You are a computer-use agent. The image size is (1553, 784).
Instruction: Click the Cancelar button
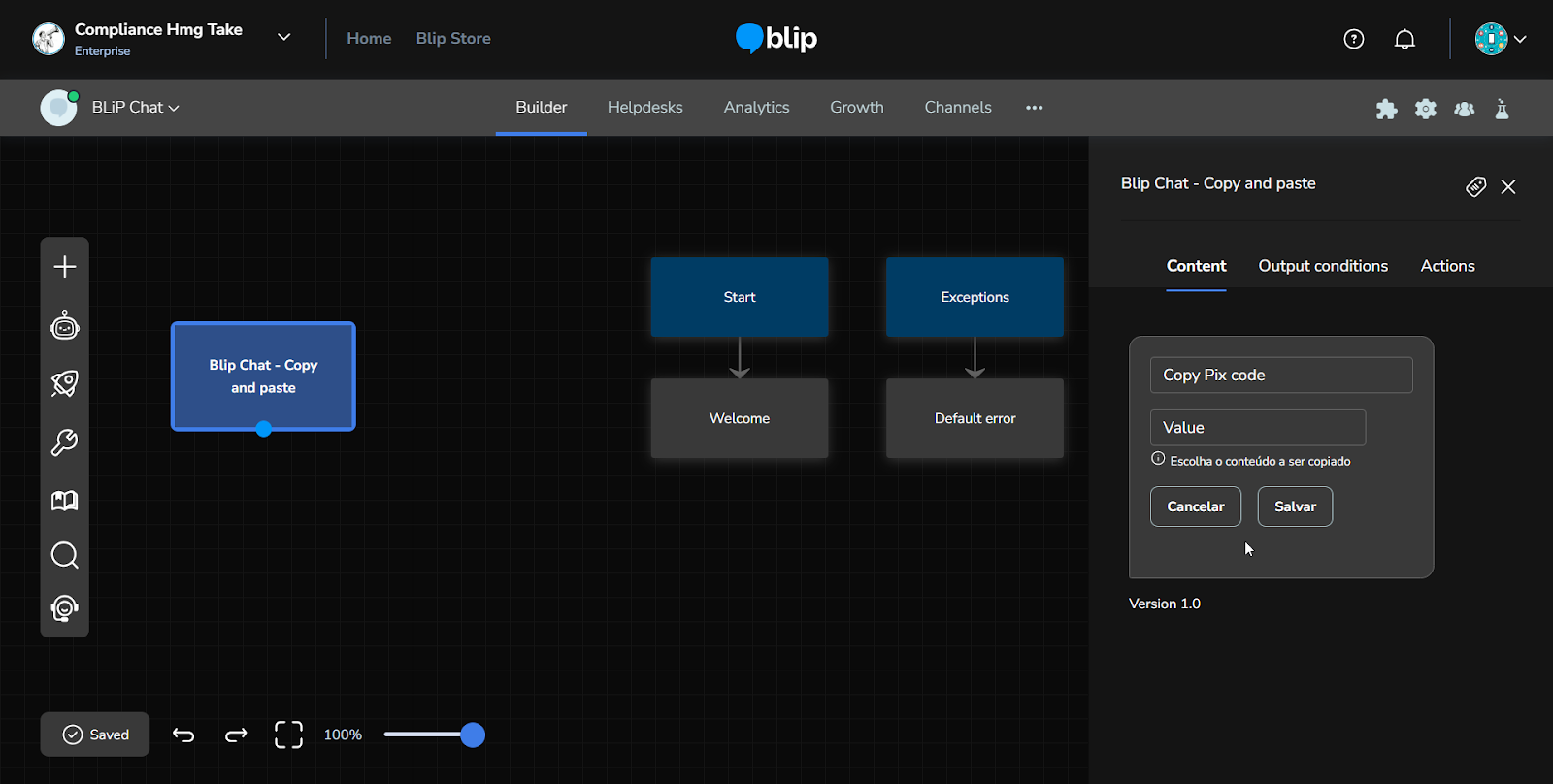coord(1196,506)
